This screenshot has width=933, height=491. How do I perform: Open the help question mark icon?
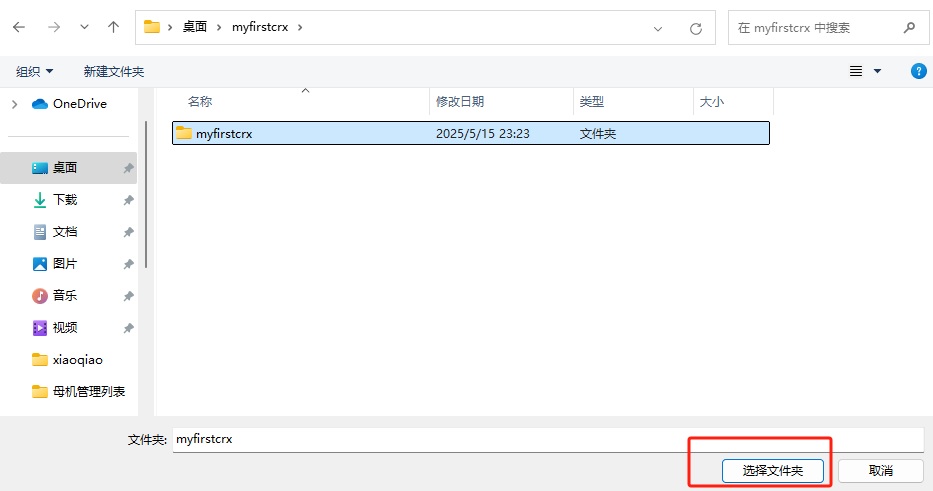[x=918, y=71]
